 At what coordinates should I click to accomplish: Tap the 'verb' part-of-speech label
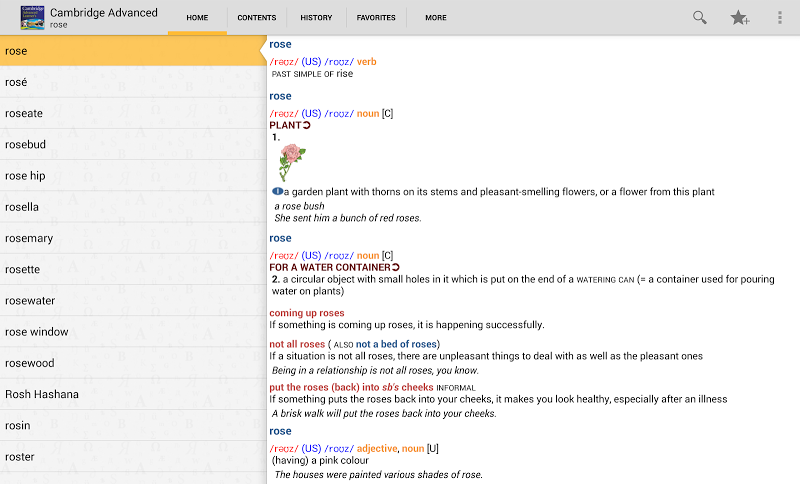click(366, 62)
